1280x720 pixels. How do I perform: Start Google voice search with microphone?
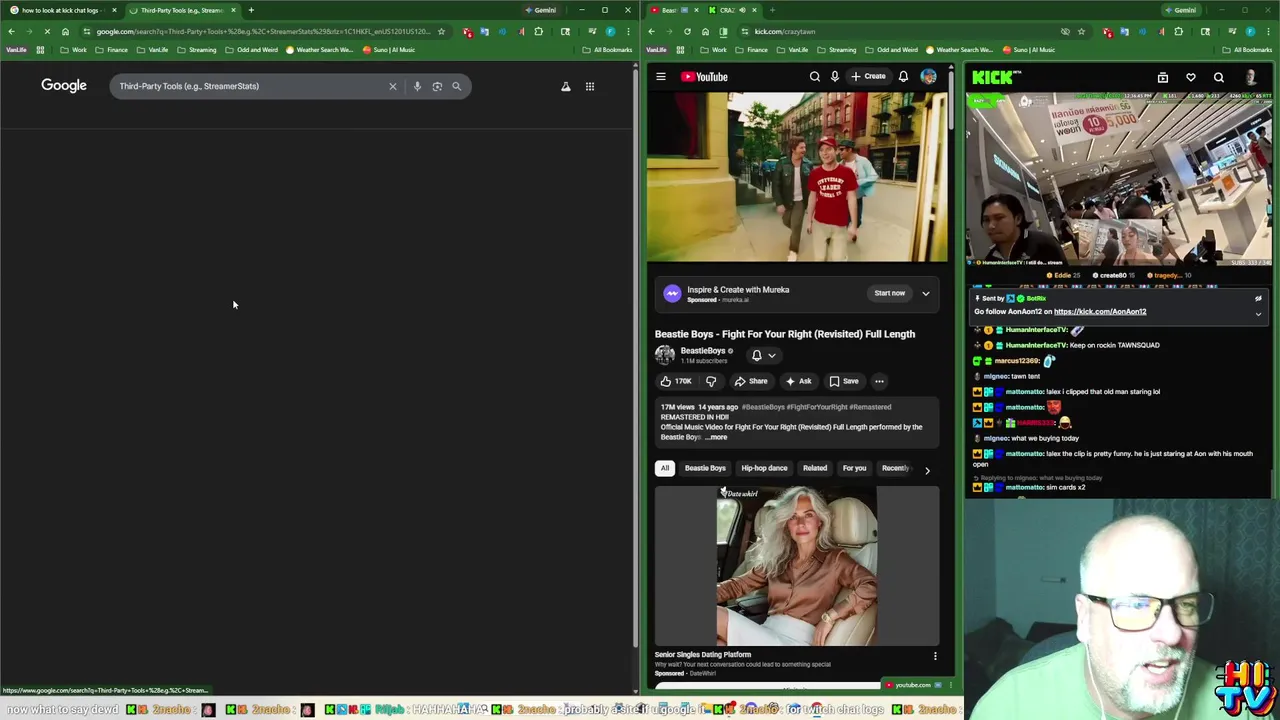417,86
